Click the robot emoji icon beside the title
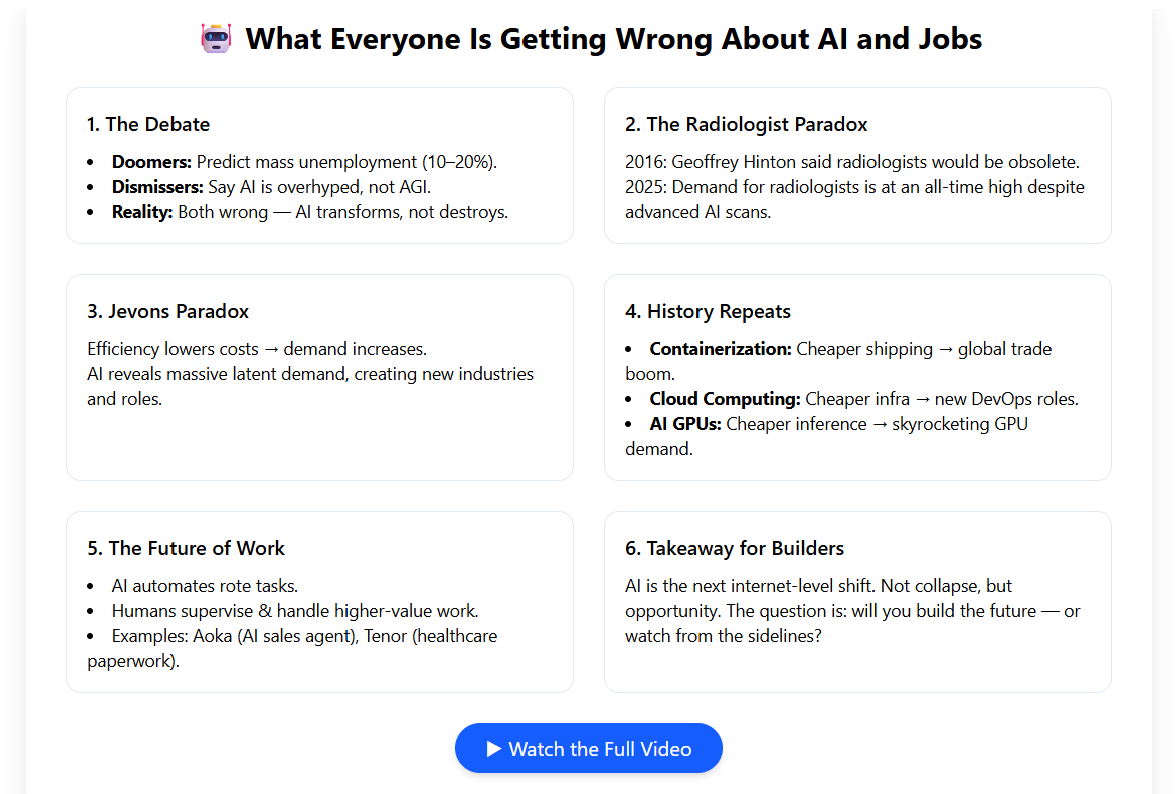The width and height of the screenshot is (1176, 794). click(216, 38)
